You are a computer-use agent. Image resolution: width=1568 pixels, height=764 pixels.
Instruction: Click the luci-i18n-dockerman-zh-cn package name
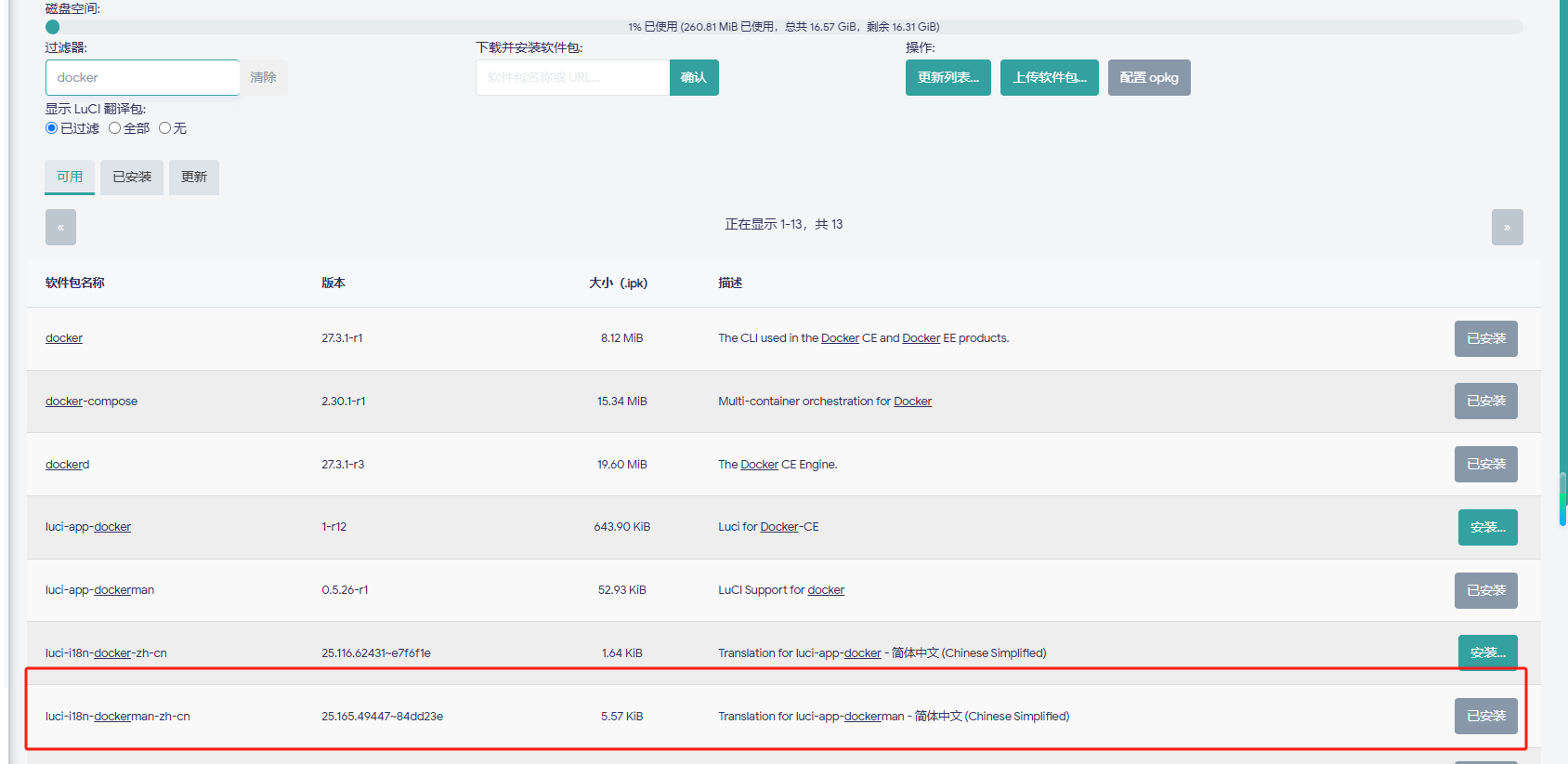coord(118,717)
